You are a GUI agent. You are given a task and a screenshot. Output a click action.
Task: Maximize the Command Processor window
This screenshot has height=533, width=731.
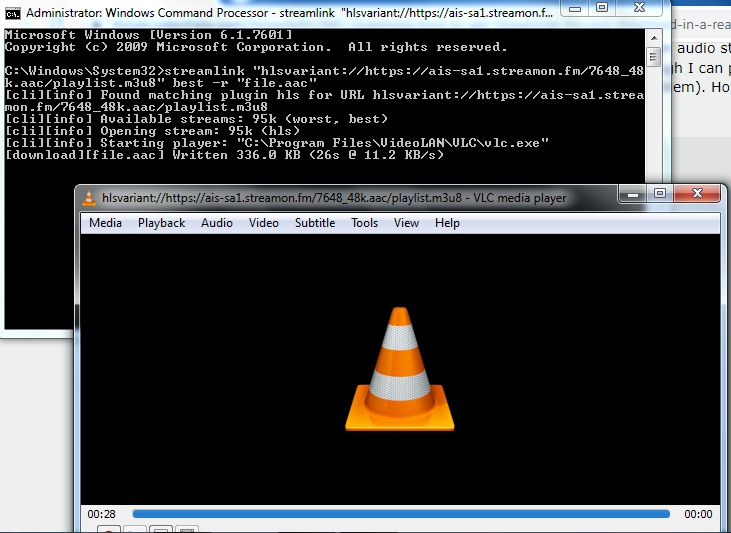602,8
